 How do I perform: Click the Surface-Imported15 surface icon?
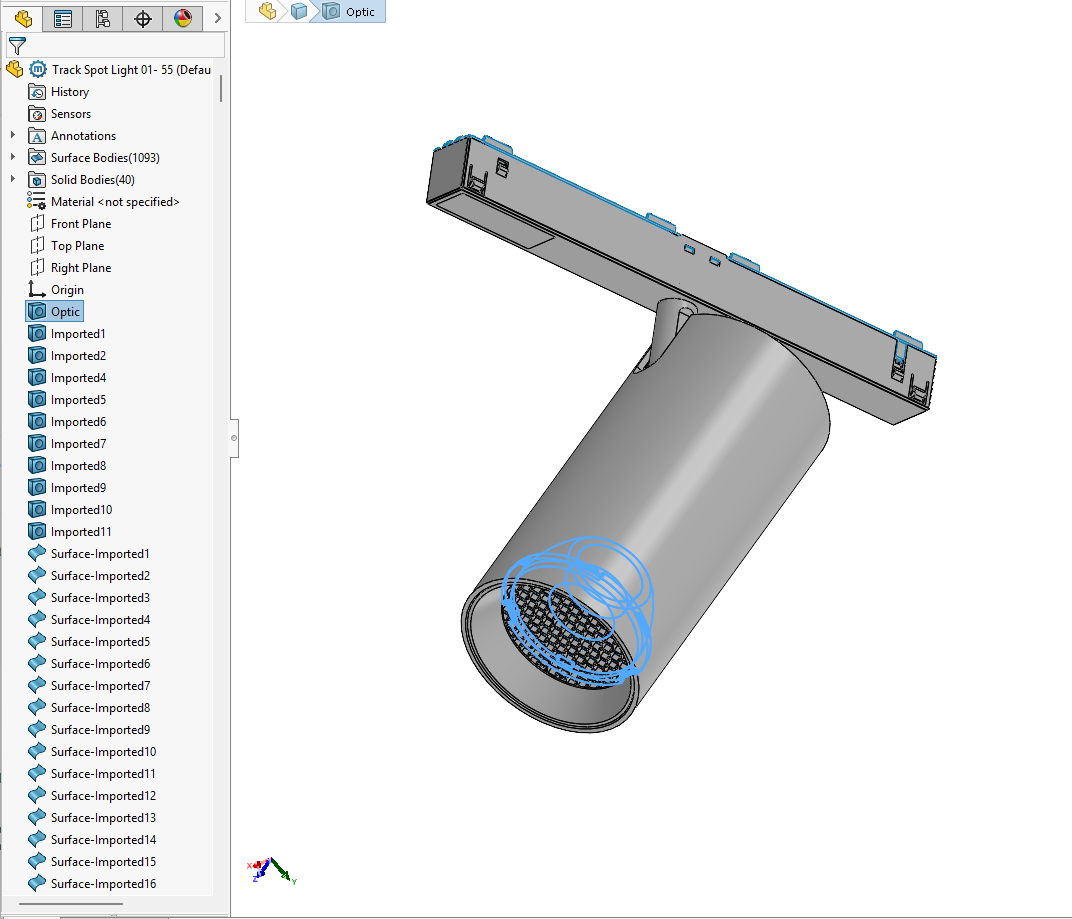[x=37, y=862]
